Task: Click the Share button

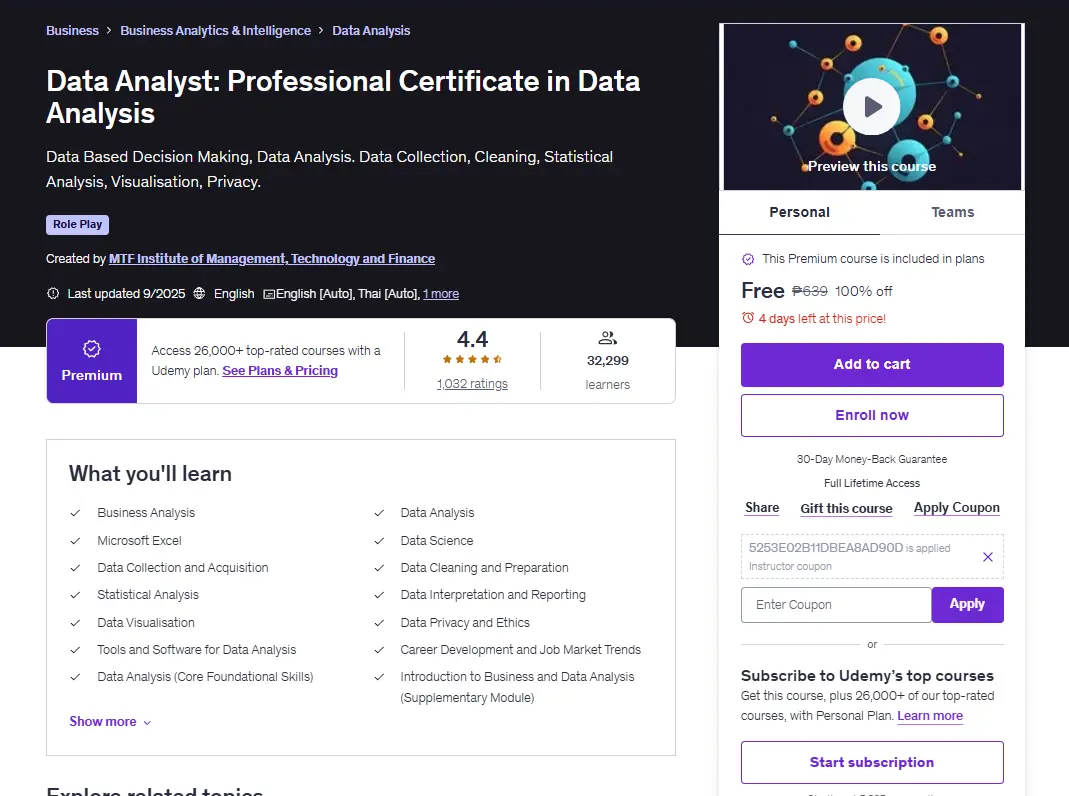Action: 762,508
